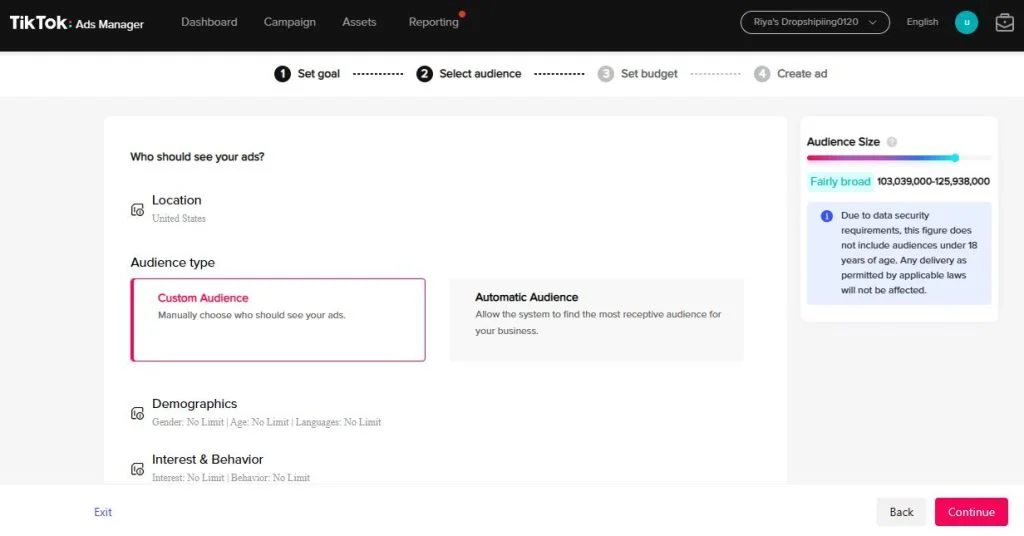Click the Back button

(x=901, y=512)
